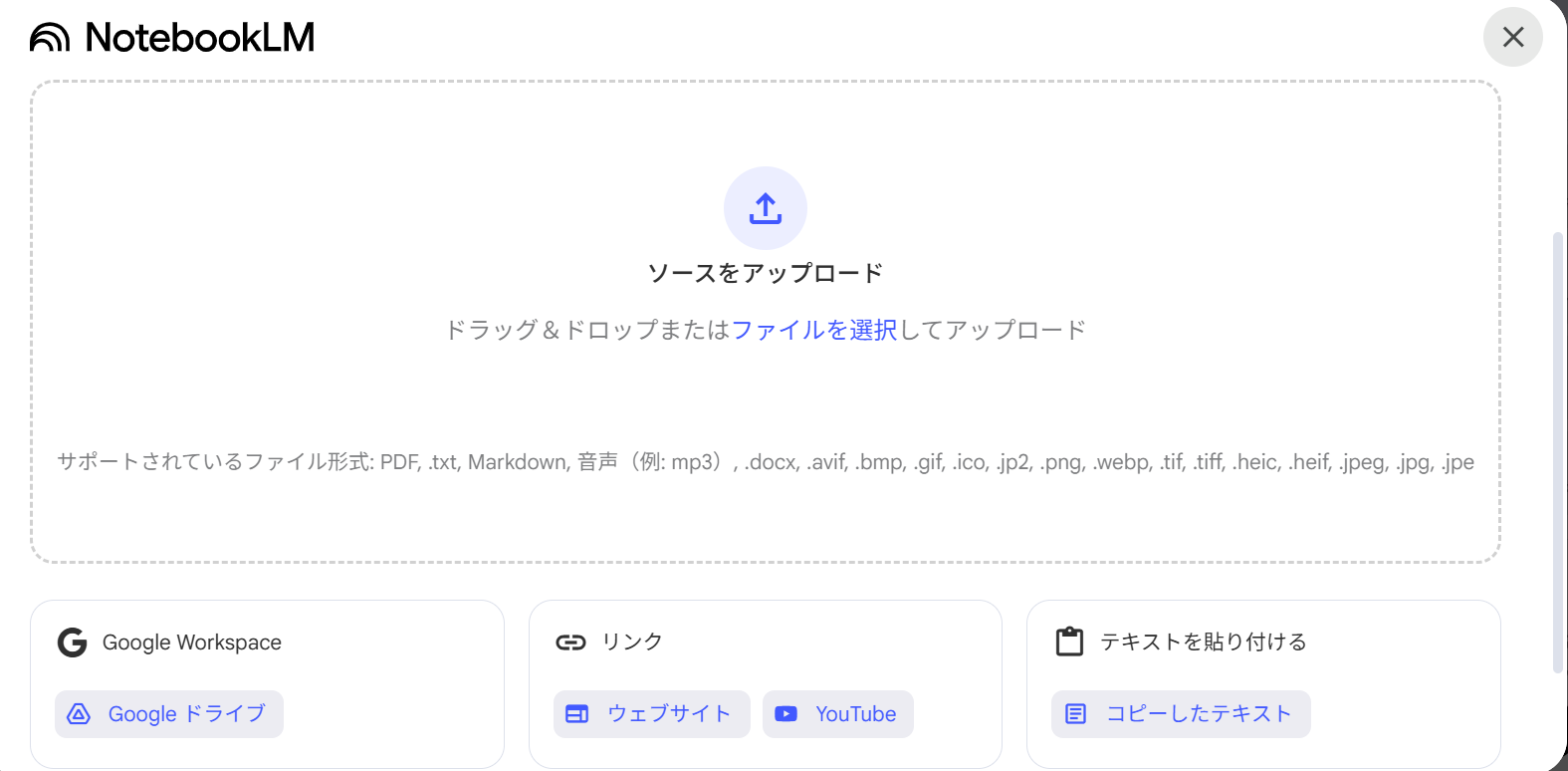The height and width of the screenshot is (771, 1568).
Task: Click the Google Drive triangle icon
Action: tap(79, 714)
